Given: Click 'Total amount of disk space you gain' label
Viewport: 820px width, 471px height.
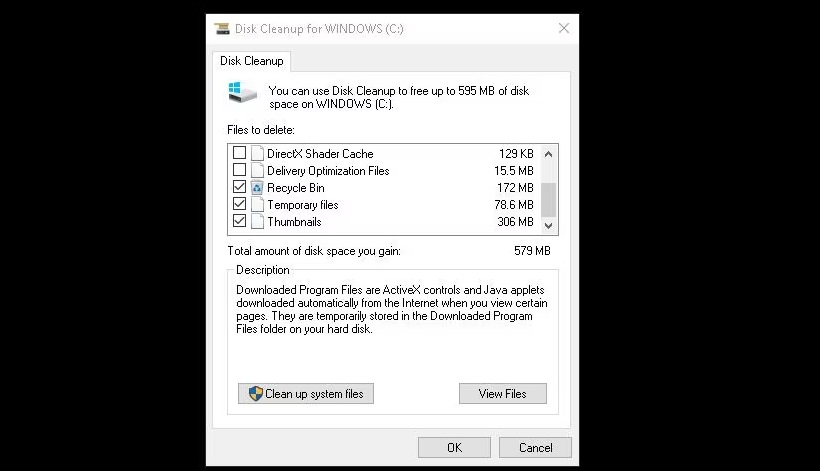Looking at the screenshot, I should click(314, 251).
